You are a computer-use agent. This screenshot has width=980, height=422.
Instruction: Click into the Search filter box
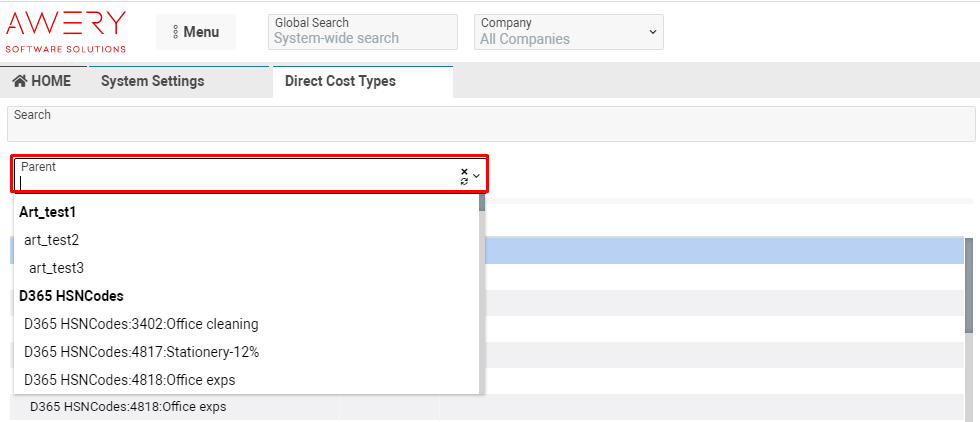pos(490,125)
